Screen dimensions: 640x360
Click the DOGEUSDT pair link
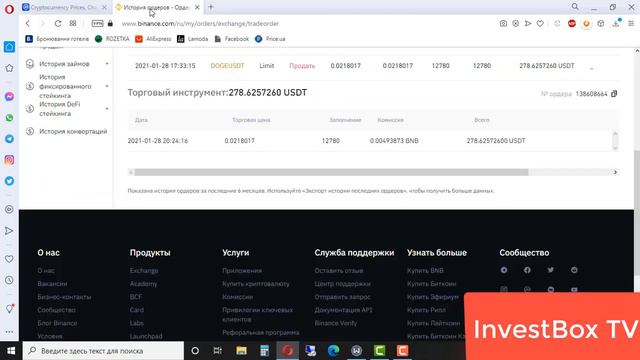(x=227, y=66)
